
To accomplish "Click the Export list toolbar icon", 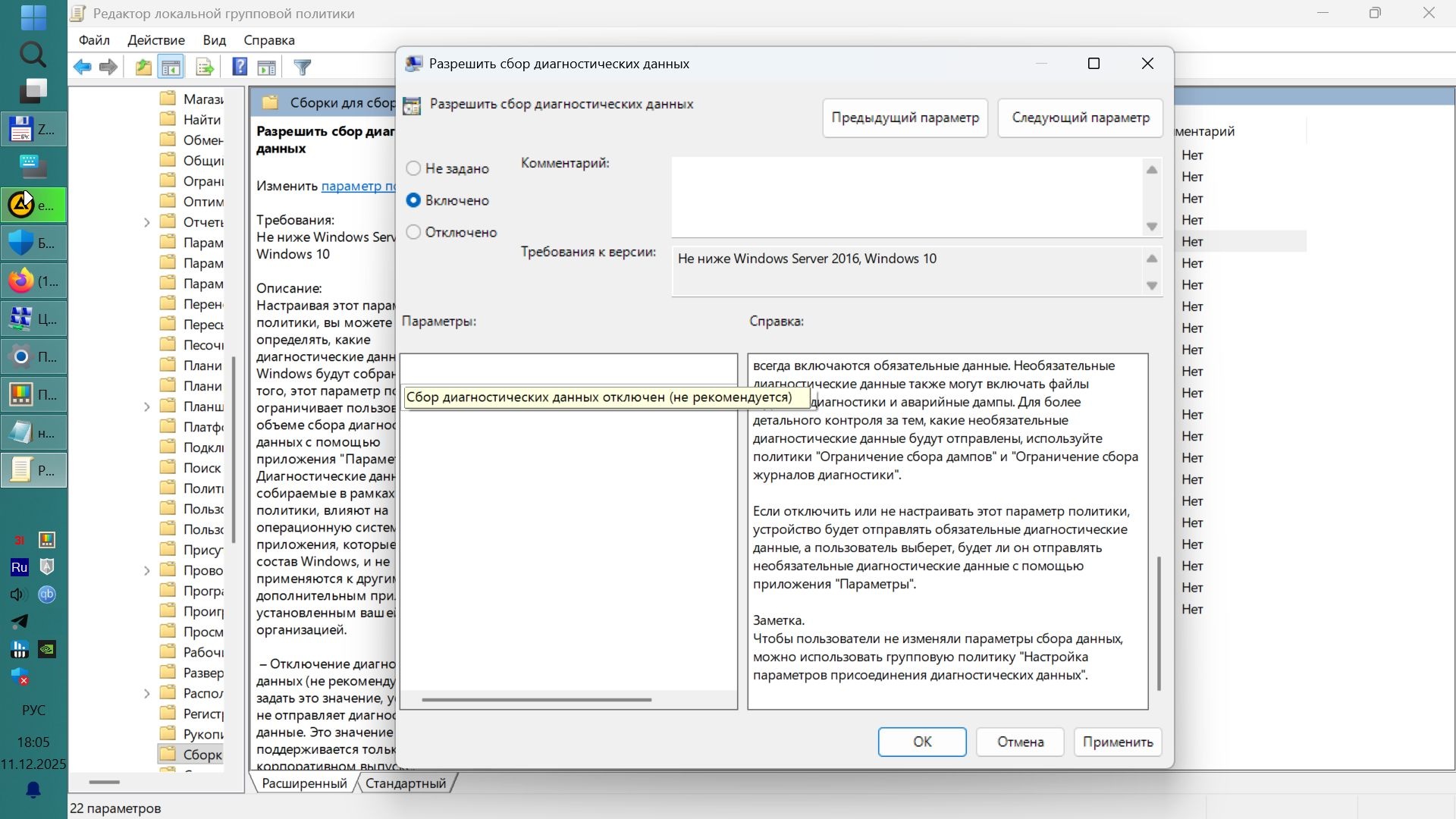I will [205, 67].
